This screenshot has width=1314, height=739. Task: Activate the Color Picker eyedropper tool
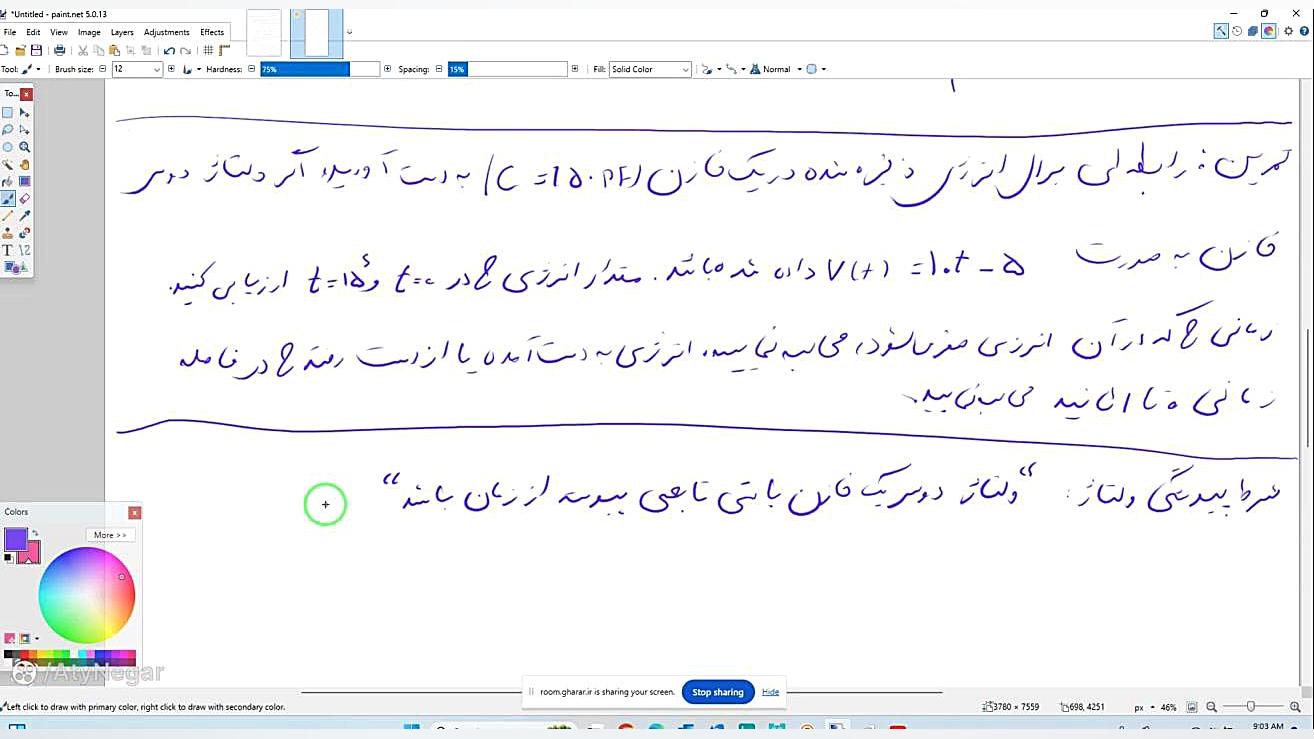[25, 215]
